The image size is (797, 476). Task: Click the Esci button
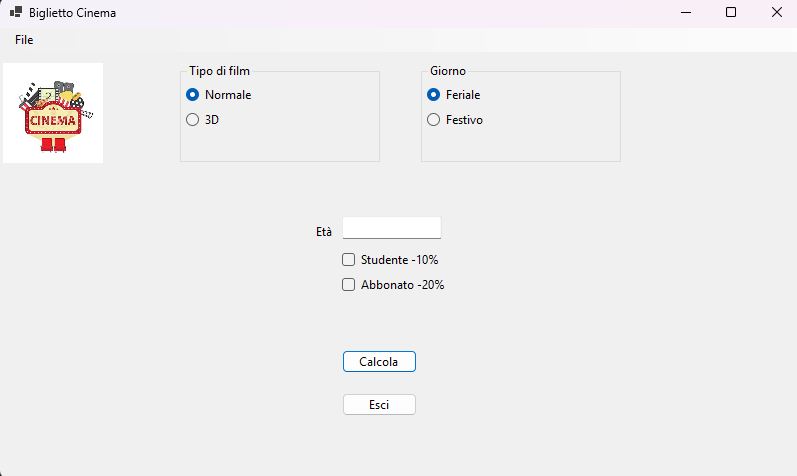tap(379, 405)
